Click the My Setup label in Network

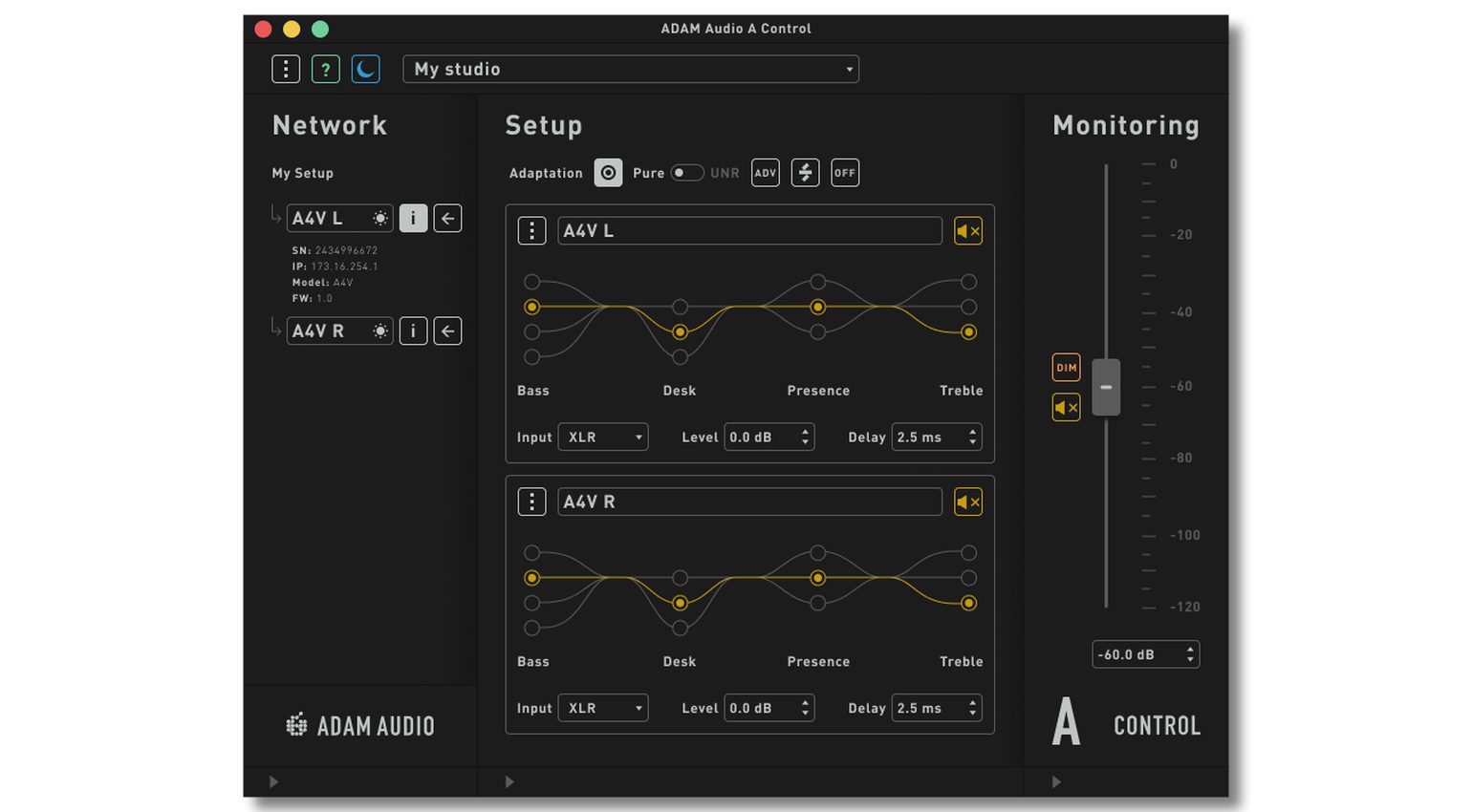point(303,173)
